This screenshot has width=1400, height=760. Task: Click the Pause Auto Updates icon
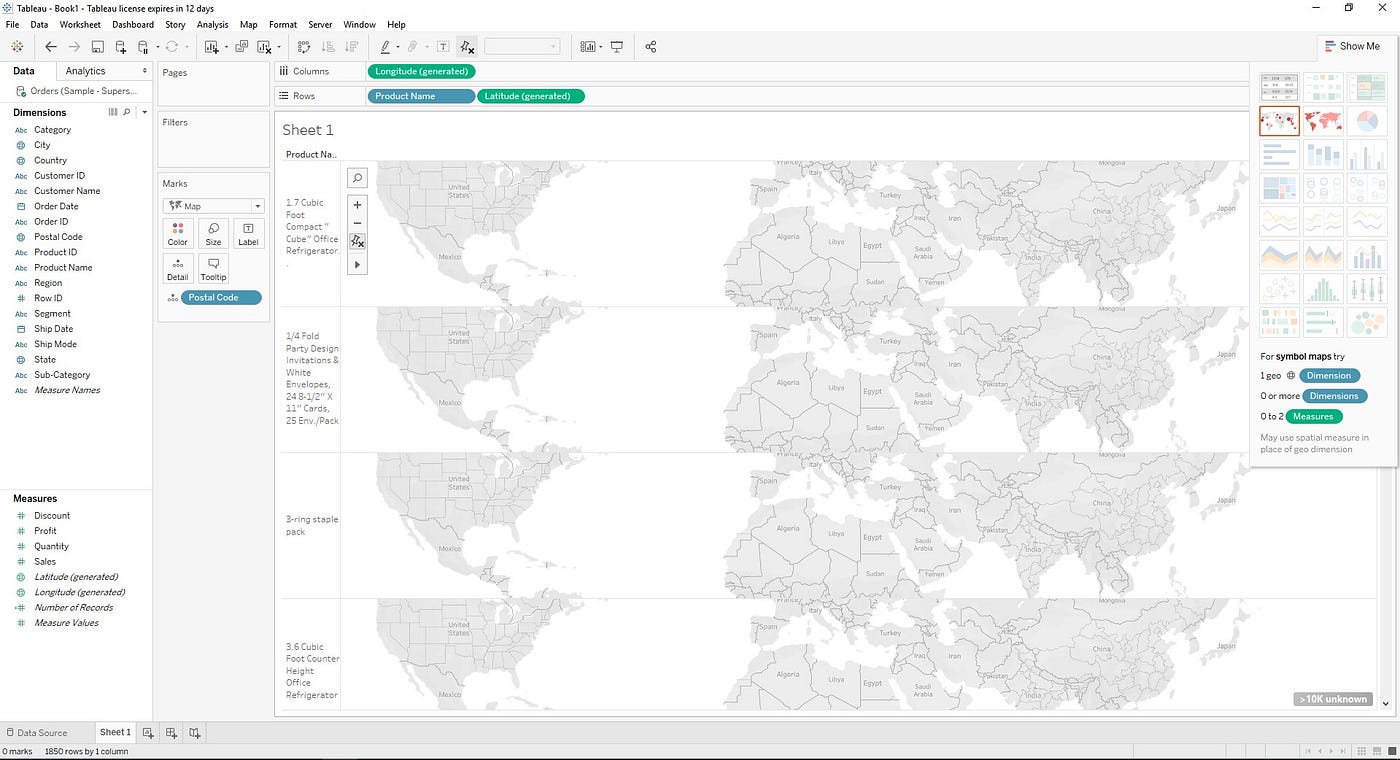[143, 46]
